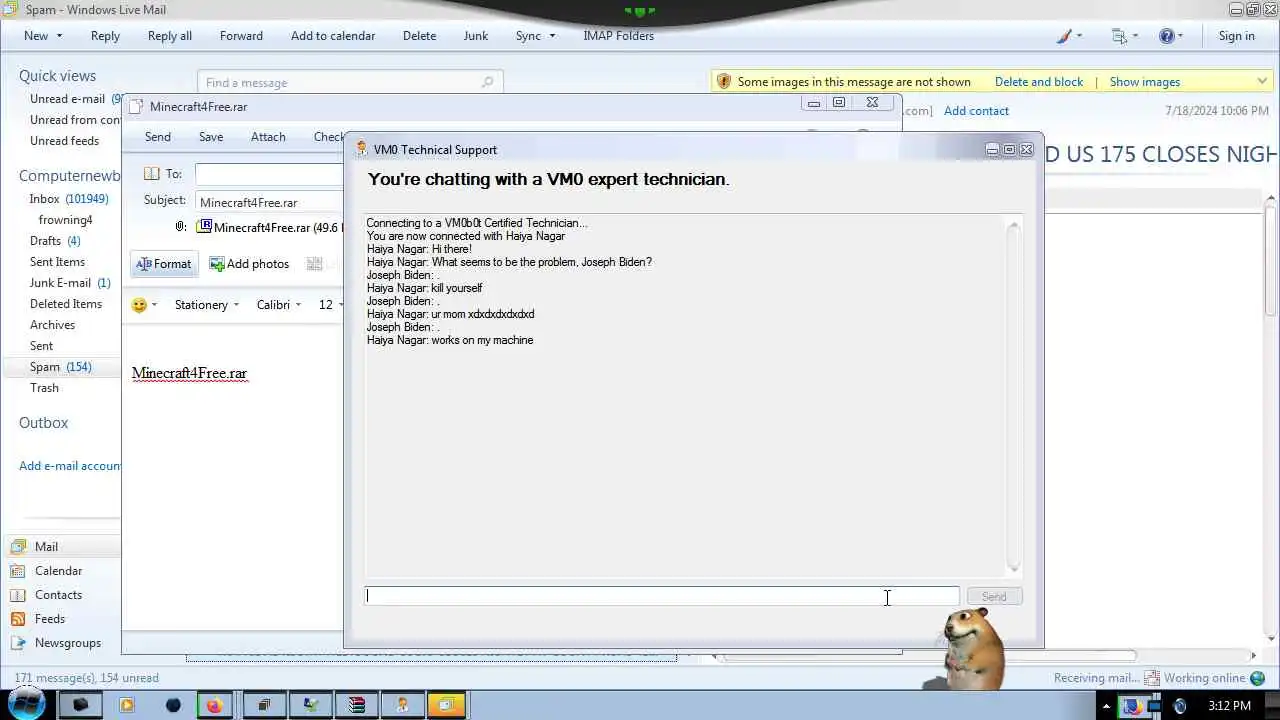Viewport: 1280px width, 720px height.
Task: Click Delete in main toolbar
Action: (419, 36)
